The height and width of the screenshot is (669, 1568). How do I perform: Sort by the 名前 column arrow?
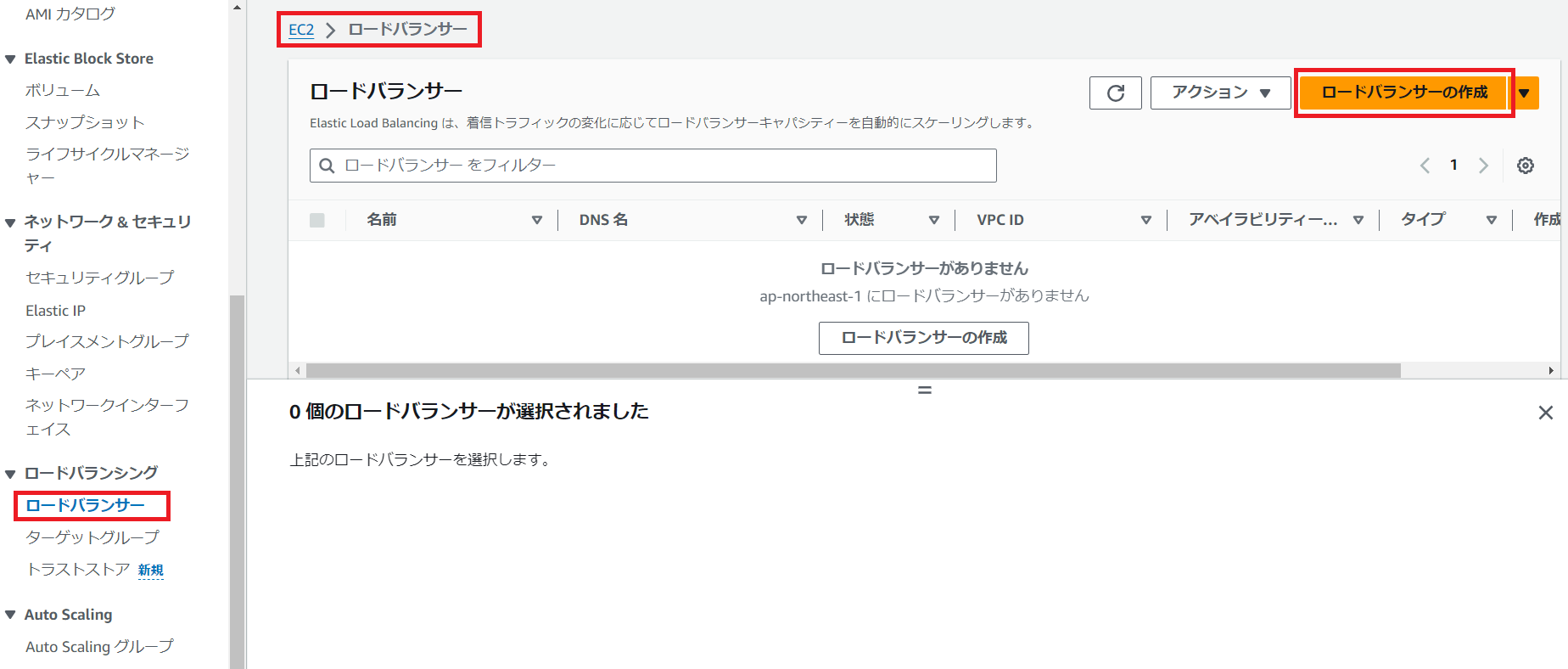coord(536,220)
